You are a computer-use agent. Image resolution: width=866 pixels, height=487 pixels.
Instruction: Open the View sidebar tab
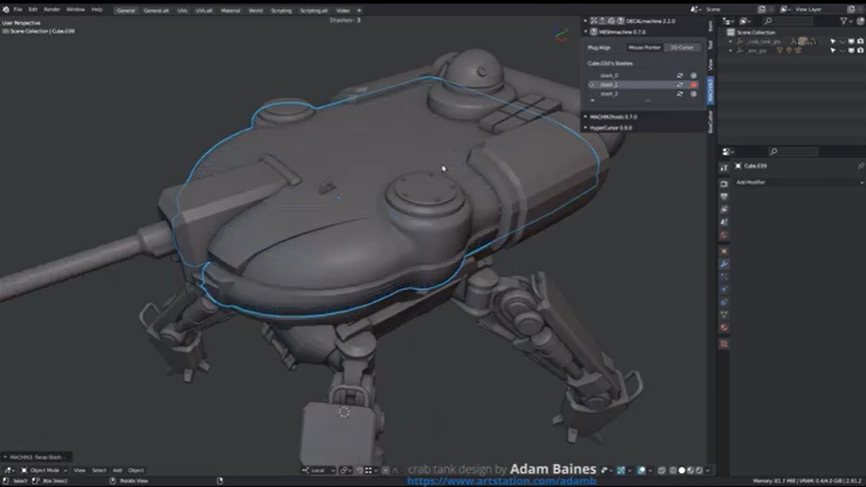coord(710,64)
